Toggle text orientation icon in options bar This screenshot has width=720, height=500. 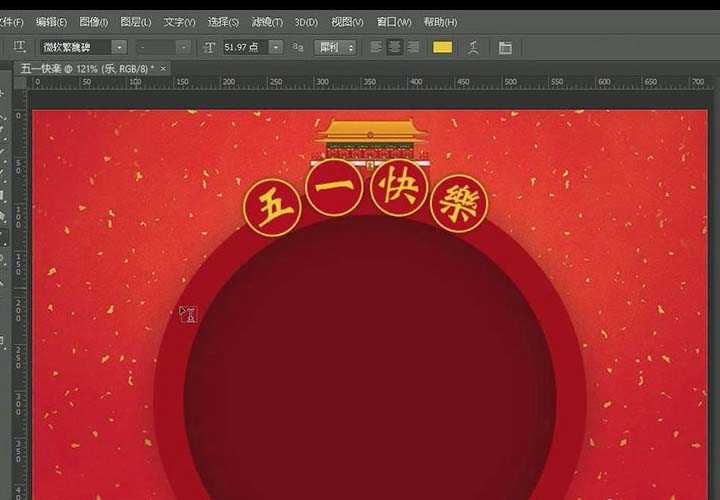pyautogui.click(x=19, y=47)
